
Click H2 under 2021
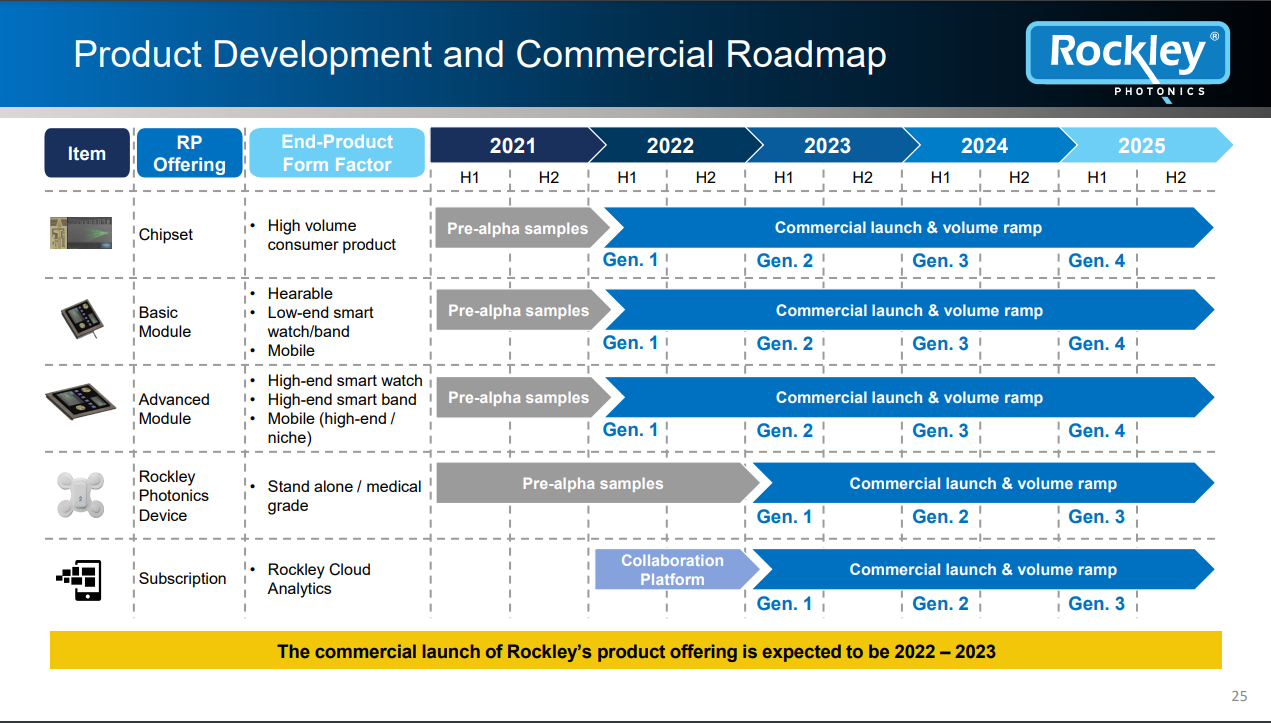pos(549,178)
